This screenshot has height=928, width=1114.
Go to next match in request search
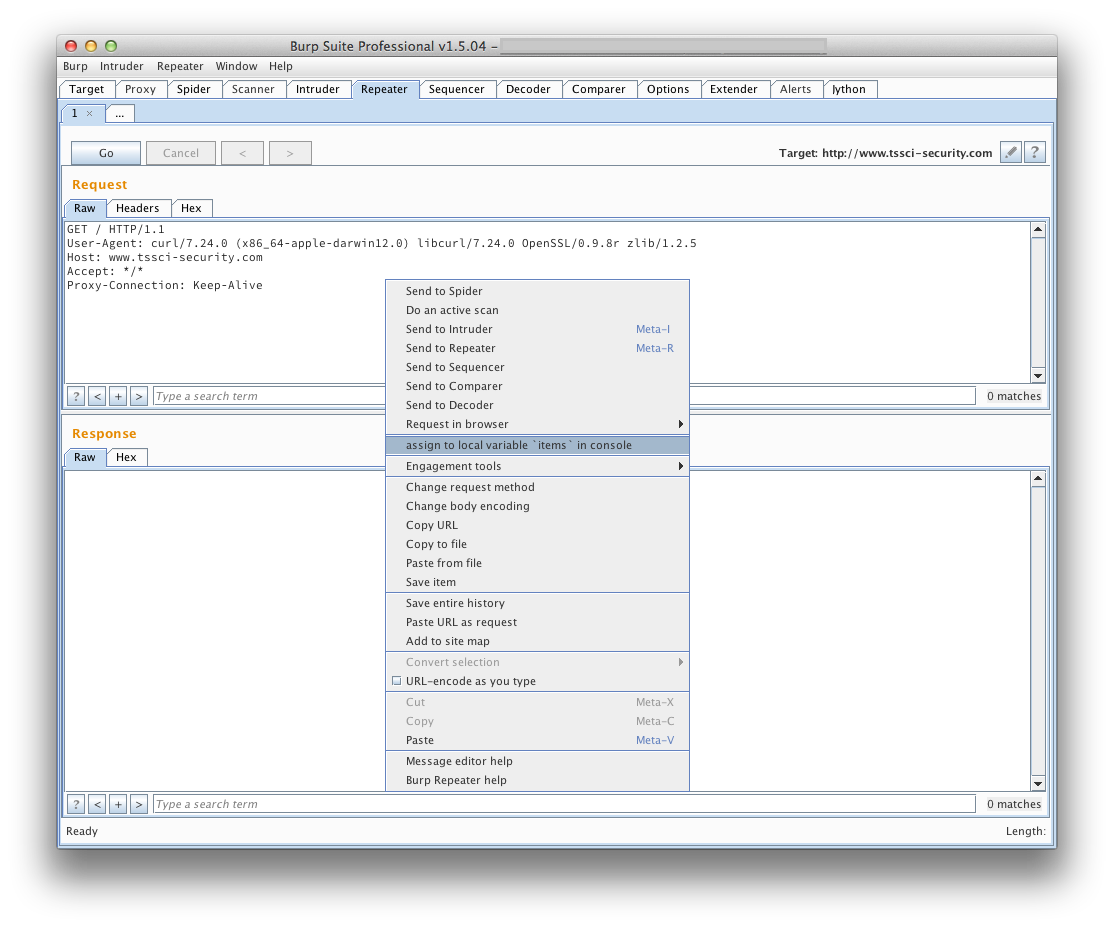pyautogui.click(x=139, y=396)
